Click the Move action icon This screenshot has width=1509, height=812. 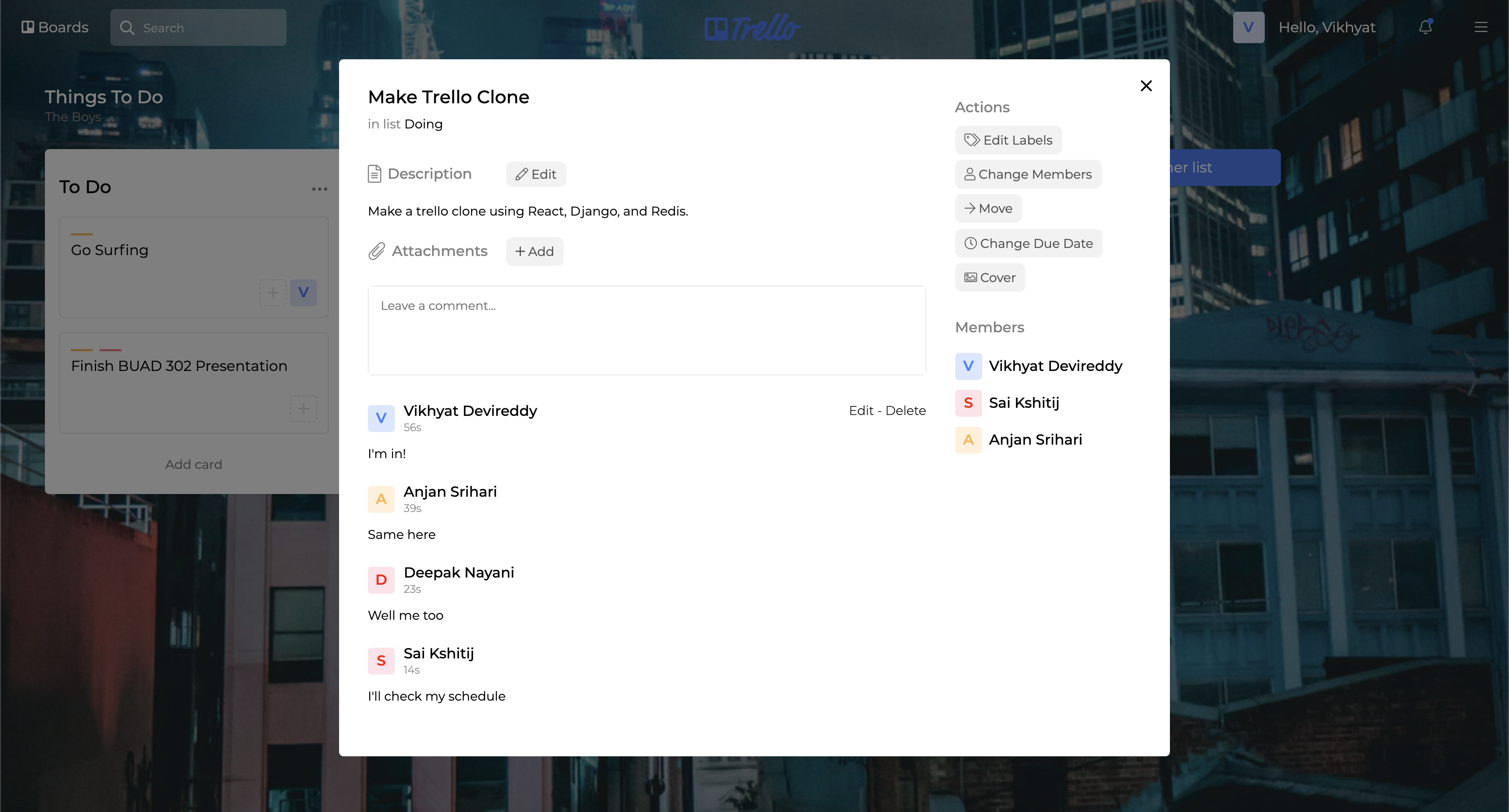click(x=970, y=208)
